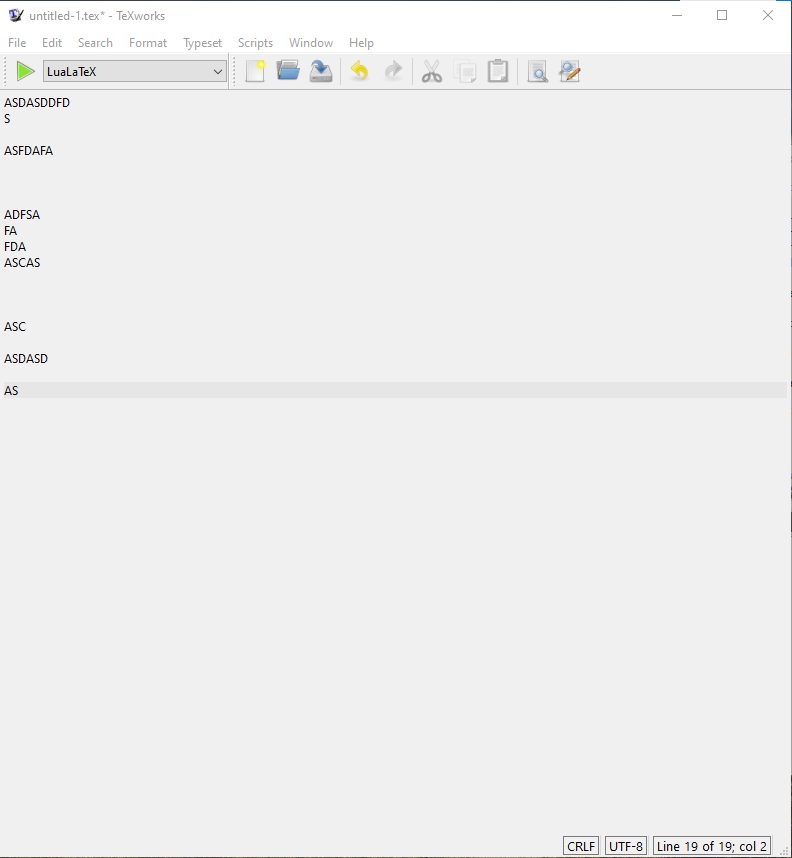Screen dimensions: 792x858
Task: Open the UTF-8 encoding selector
Action: pyautogui.click(x=626, y=846)
